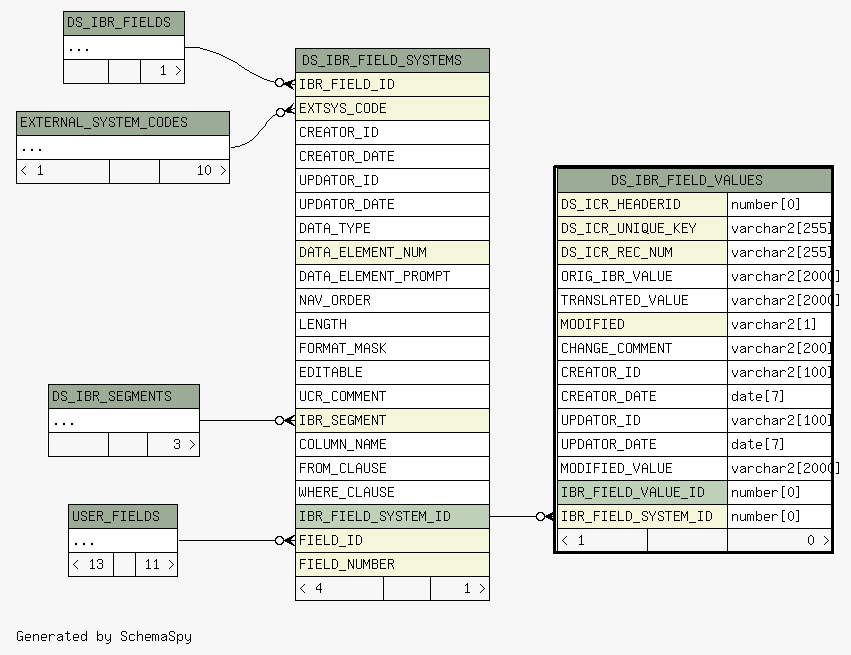Click the children count '3 >' of DS_IBR_SEGMENTS
Viewport: 851px width, 655px height.
pos(173,444)
